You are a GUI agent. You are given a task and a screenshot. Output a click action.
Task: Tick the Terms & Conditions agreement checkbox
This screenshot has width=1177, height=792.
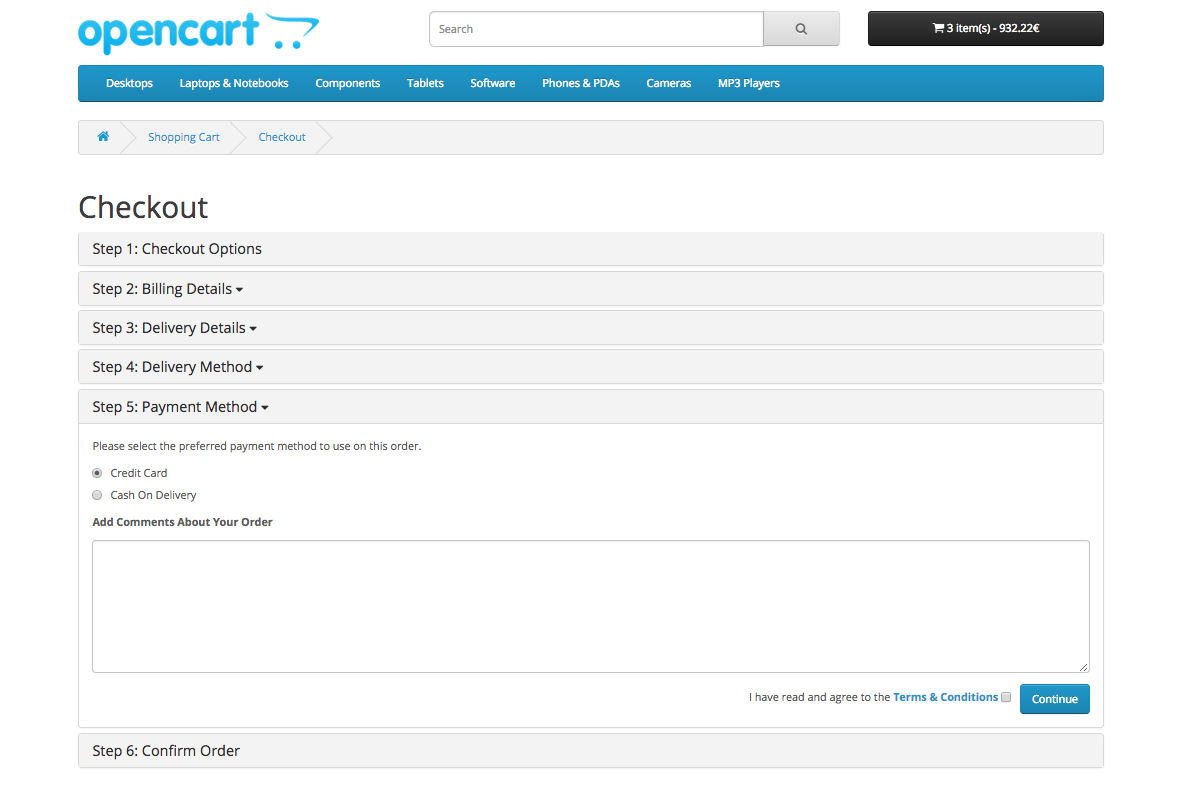click(1006, 697)
